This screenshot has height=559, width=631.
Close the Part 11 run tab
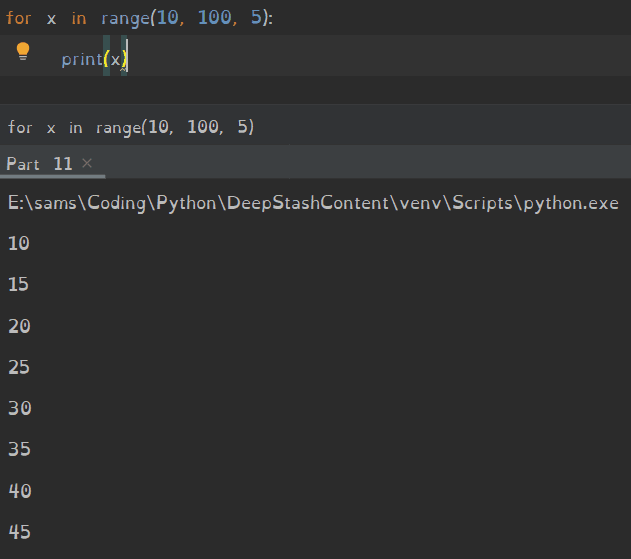pyautogui.click(x=87, y=163)
